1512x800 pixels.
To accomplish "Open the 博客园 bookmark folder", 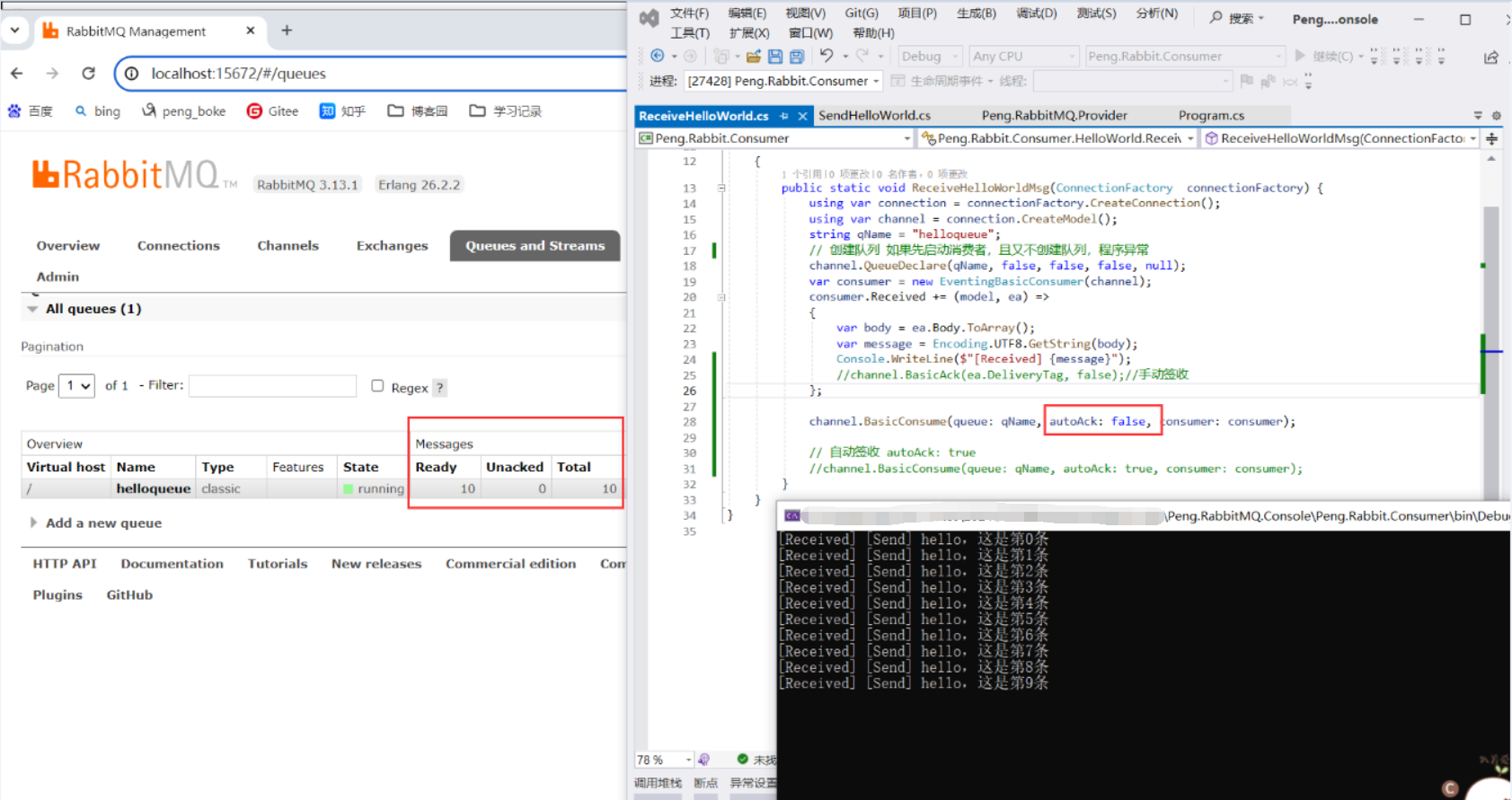I will [417, 111].
